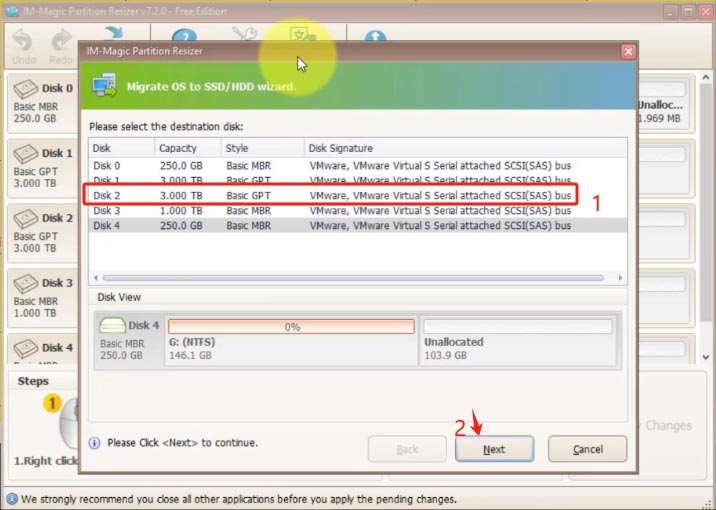Screen dimensions: 716x510
Task: Click the Migrate OS wizard header icon
Action: click(105, 85)
